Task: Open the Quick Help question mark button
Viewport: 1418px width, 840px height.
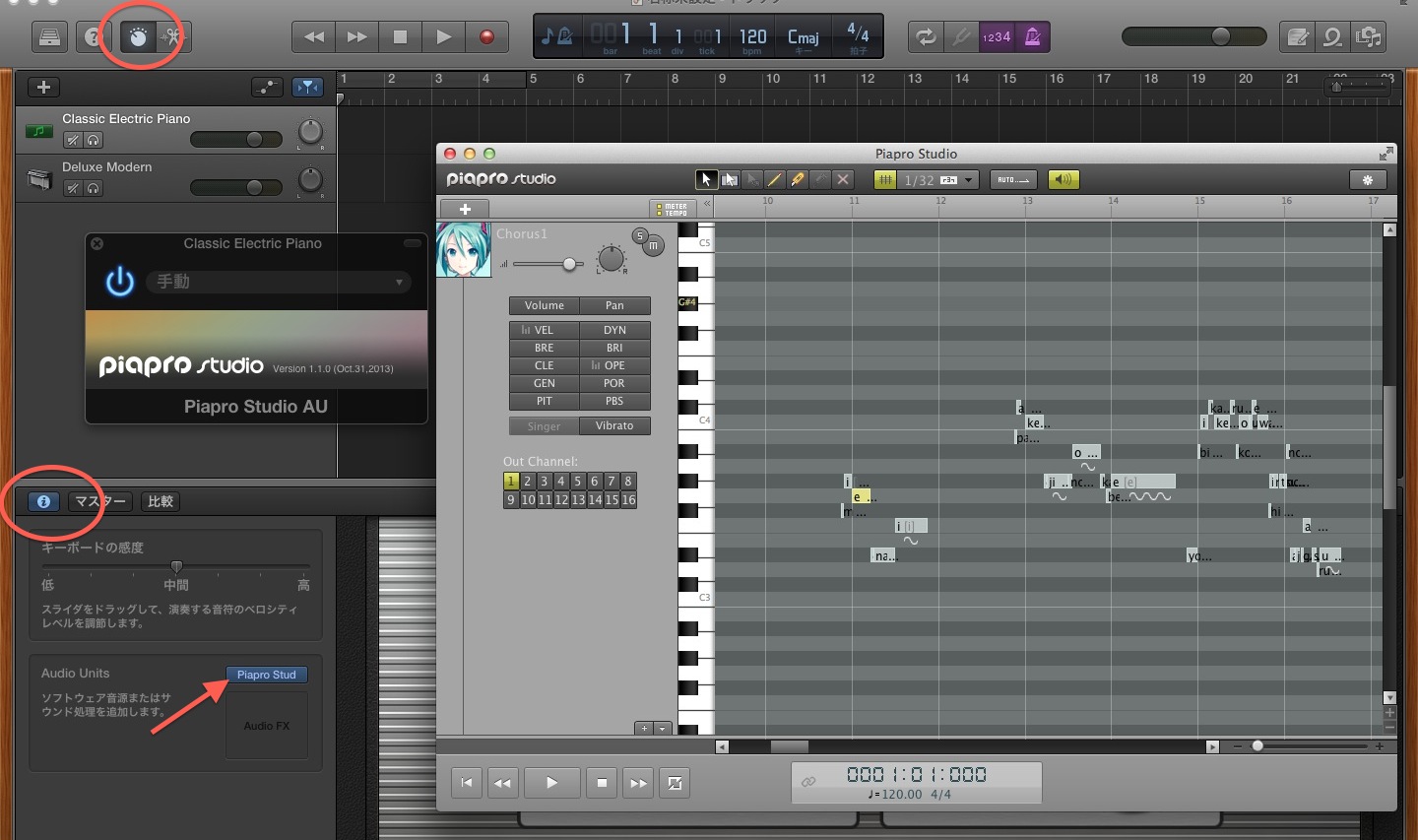Action: point(94,37)
